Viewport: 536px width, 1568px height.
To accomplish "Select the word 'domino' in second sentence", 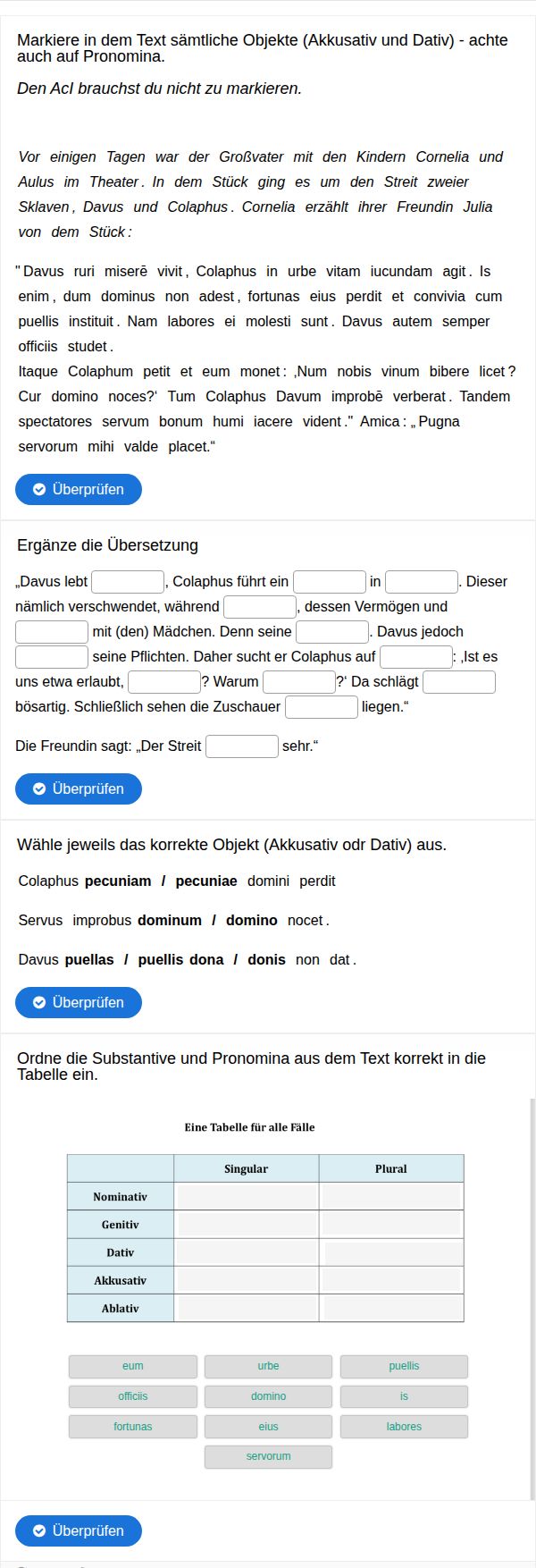I will click(x=251, y=921).
